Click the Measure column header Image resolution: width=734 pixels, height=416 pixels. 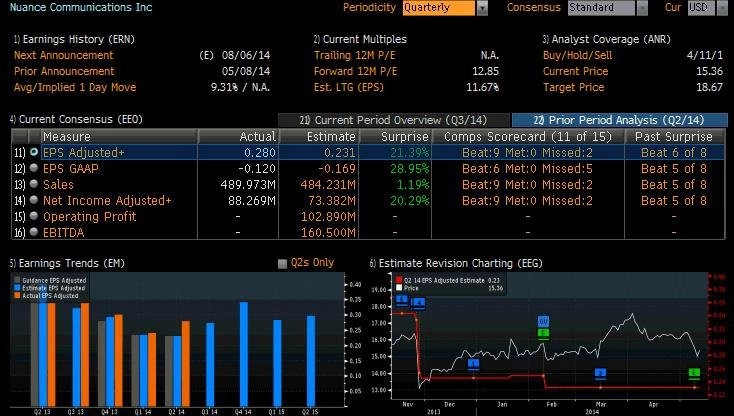tap(119, 137)
